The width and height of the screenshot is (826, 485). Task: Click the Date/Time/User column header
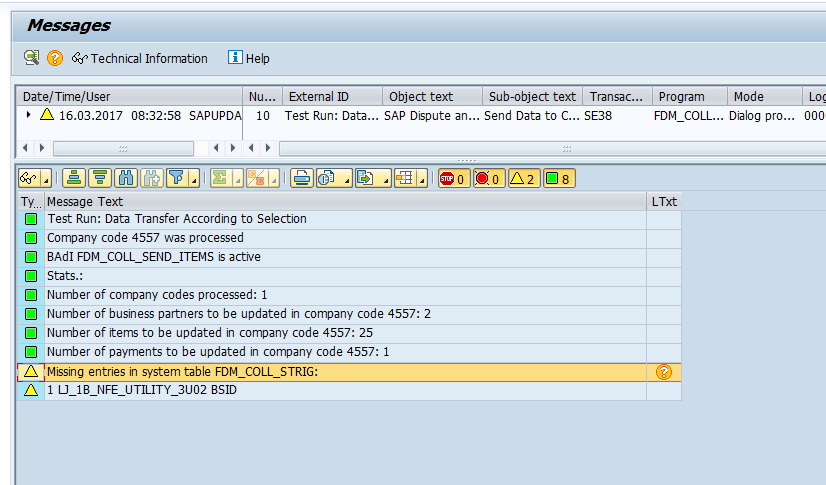(130, 96)
